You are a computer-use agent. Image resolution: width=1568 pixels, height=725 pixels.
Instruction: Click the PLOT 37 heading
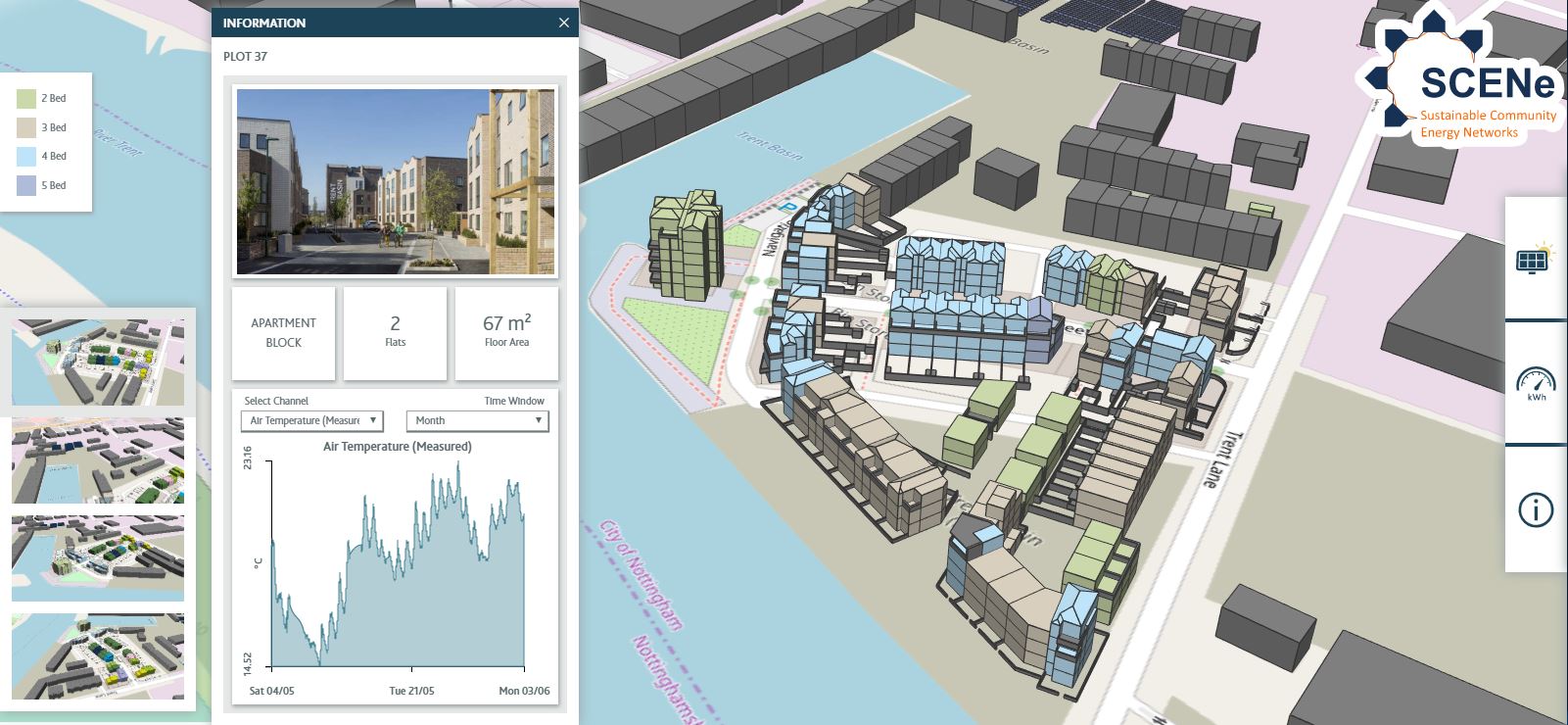coord(245,56)
